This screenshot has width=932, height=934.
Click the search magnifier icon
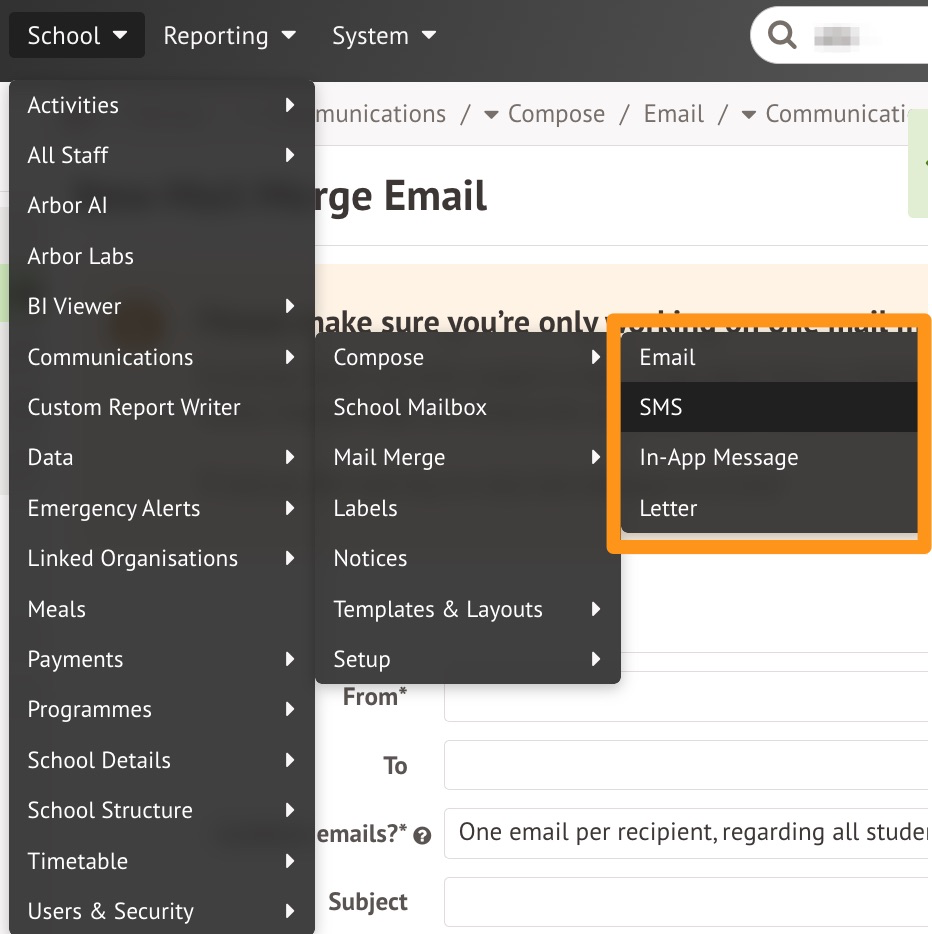pyautogui.click(x=782, y=36)
